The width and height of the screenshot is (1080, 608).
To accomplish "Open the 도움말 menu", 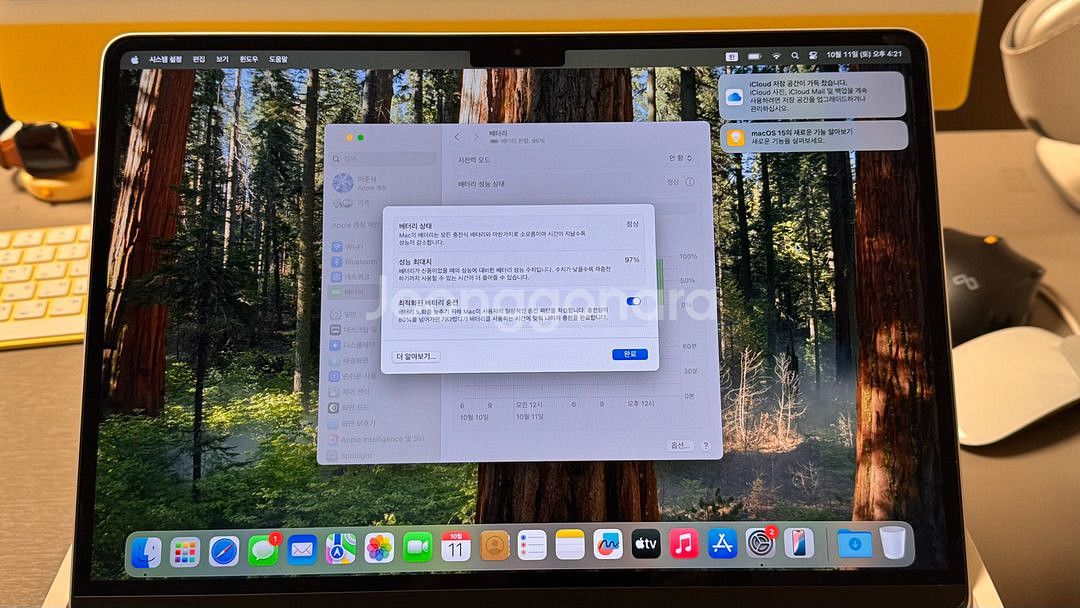I will [278, 60].
